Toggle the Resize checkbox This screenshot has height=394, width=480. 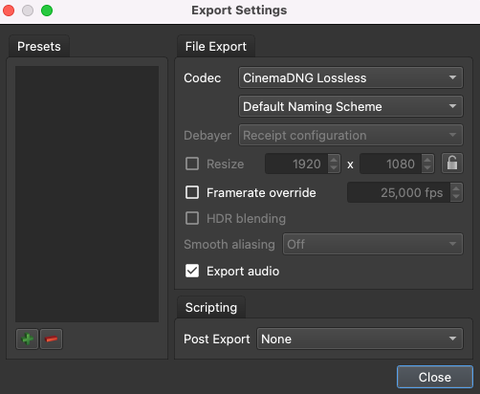[192, 164]
